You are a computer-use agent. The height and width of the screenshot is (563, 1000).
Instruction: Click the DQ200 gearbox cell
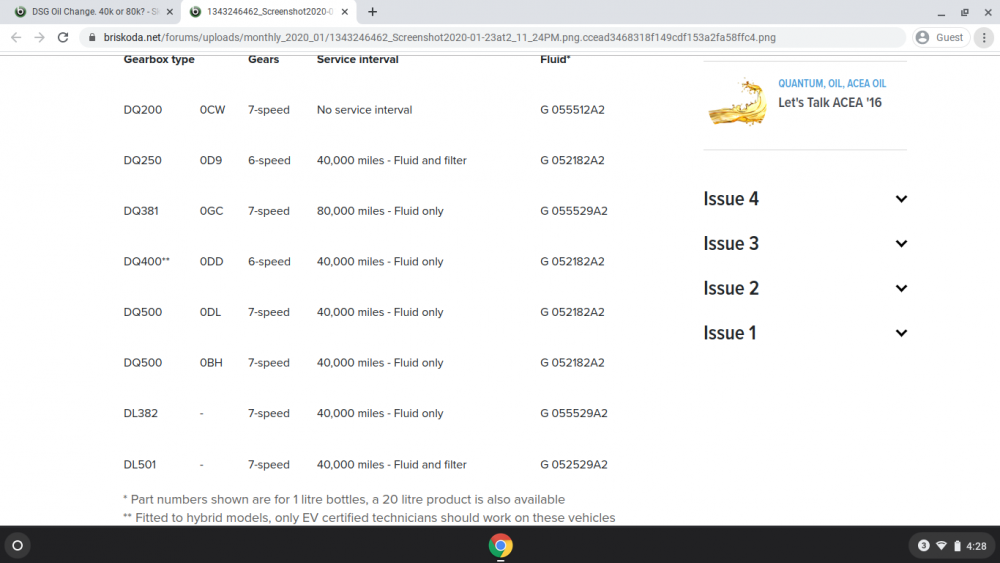click(143, 110)
